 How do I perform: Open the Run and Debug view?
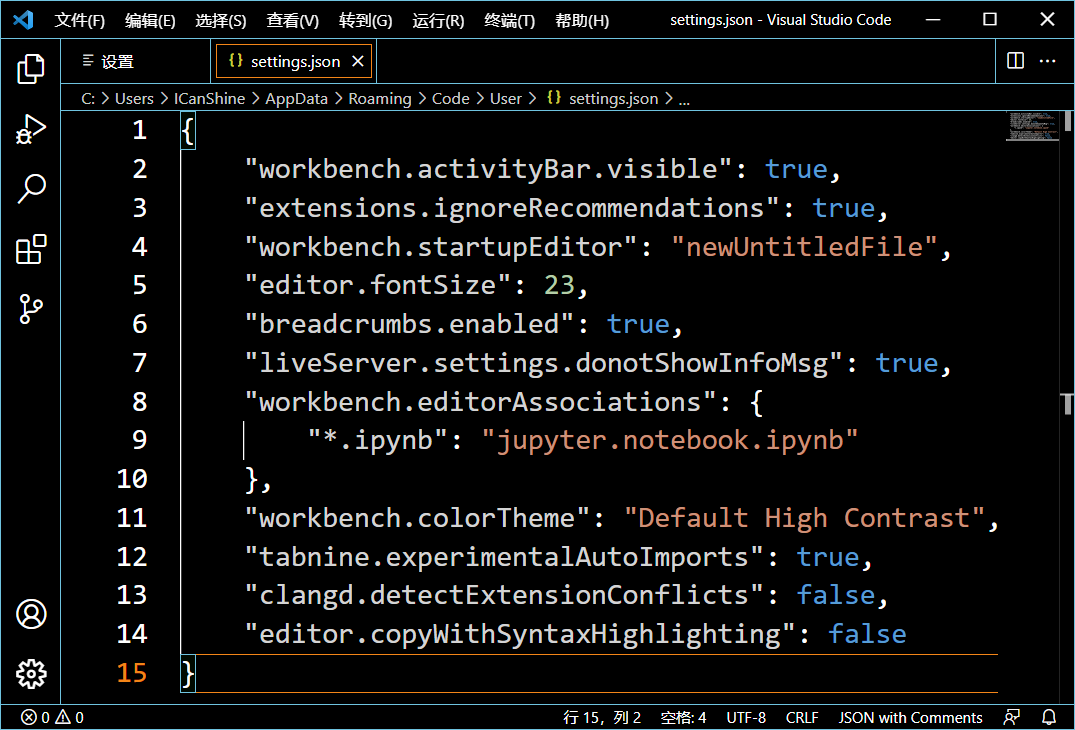tap(31, 129)
